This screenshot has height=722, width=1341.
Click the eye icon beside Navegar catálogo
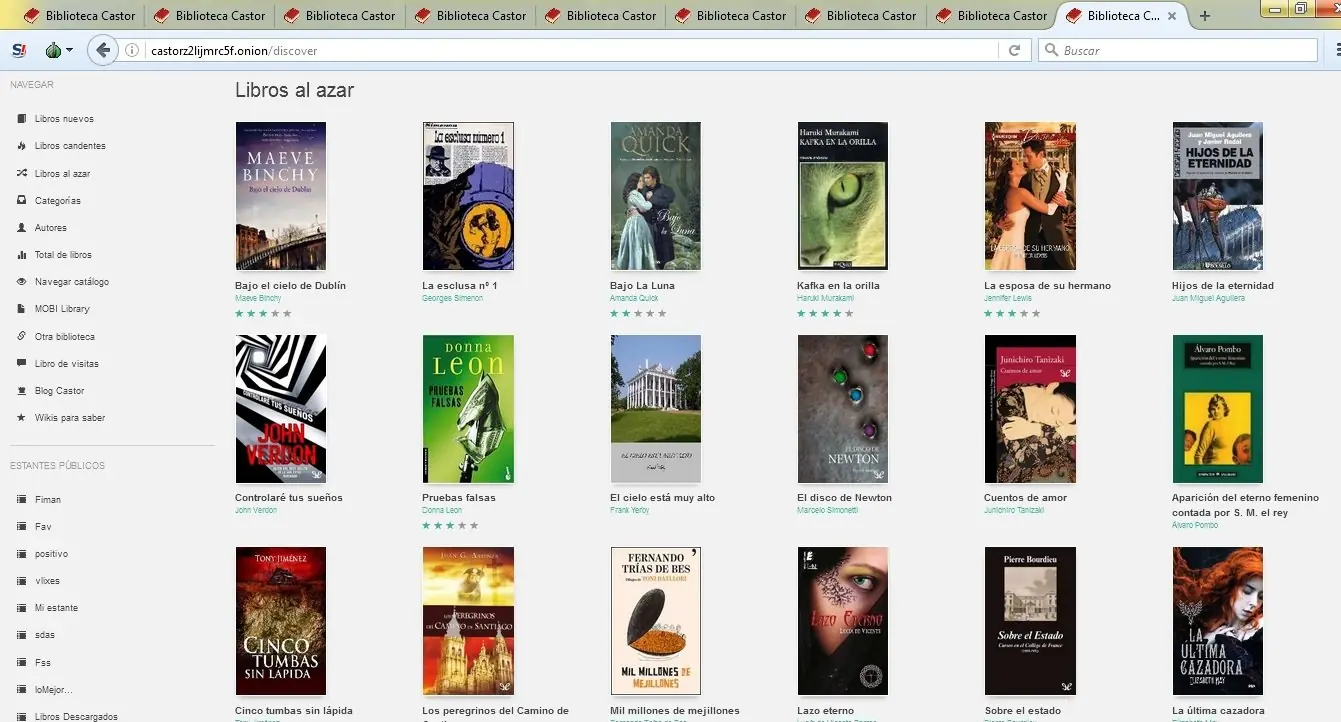[x=22, y=282]
